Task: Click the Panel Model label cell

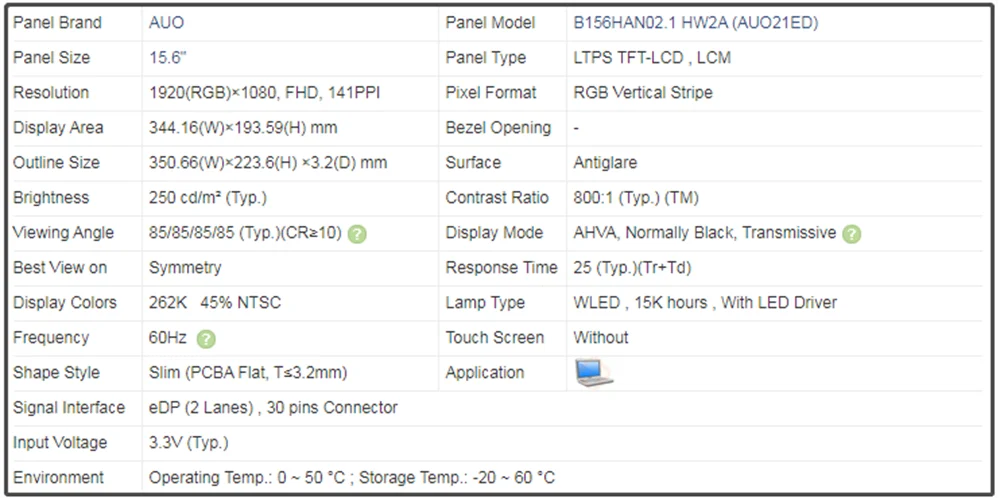Action: [x=490, y=23]
